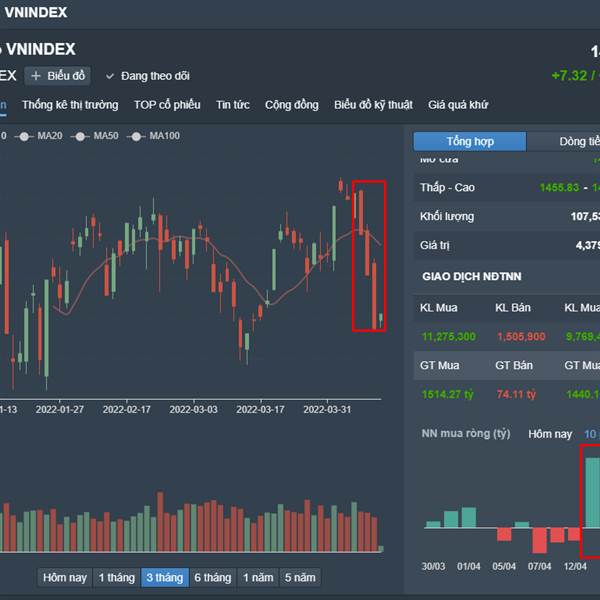
Task: Click the GT Bán column header
Action: point(514,365)
